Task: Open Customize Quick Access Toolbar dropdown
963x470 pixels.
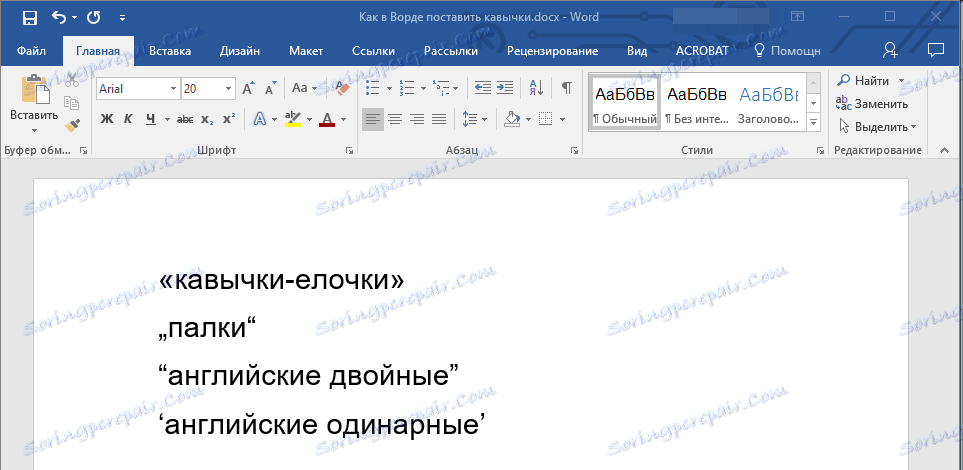Action: click(122, 18)
